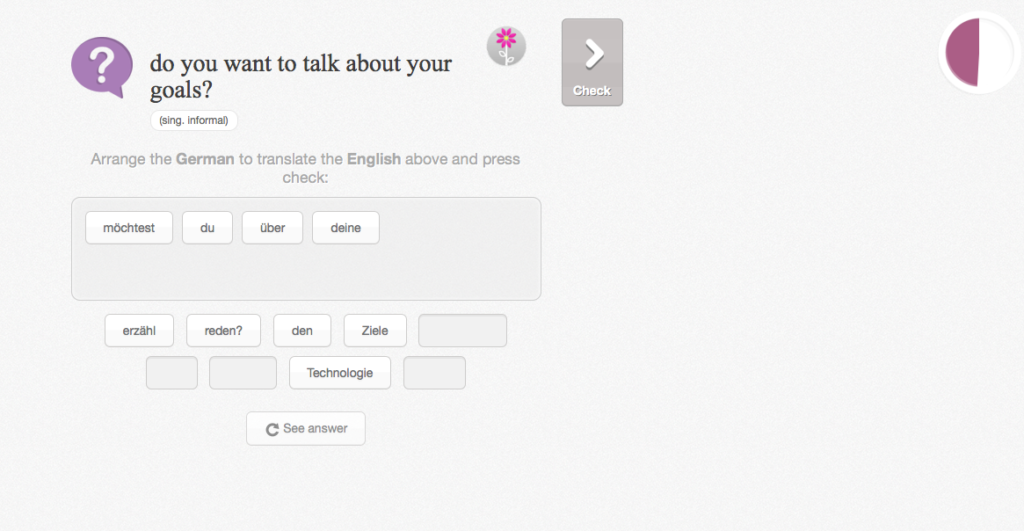Click empty slot immediately left of Technologie

pos(243,373)
